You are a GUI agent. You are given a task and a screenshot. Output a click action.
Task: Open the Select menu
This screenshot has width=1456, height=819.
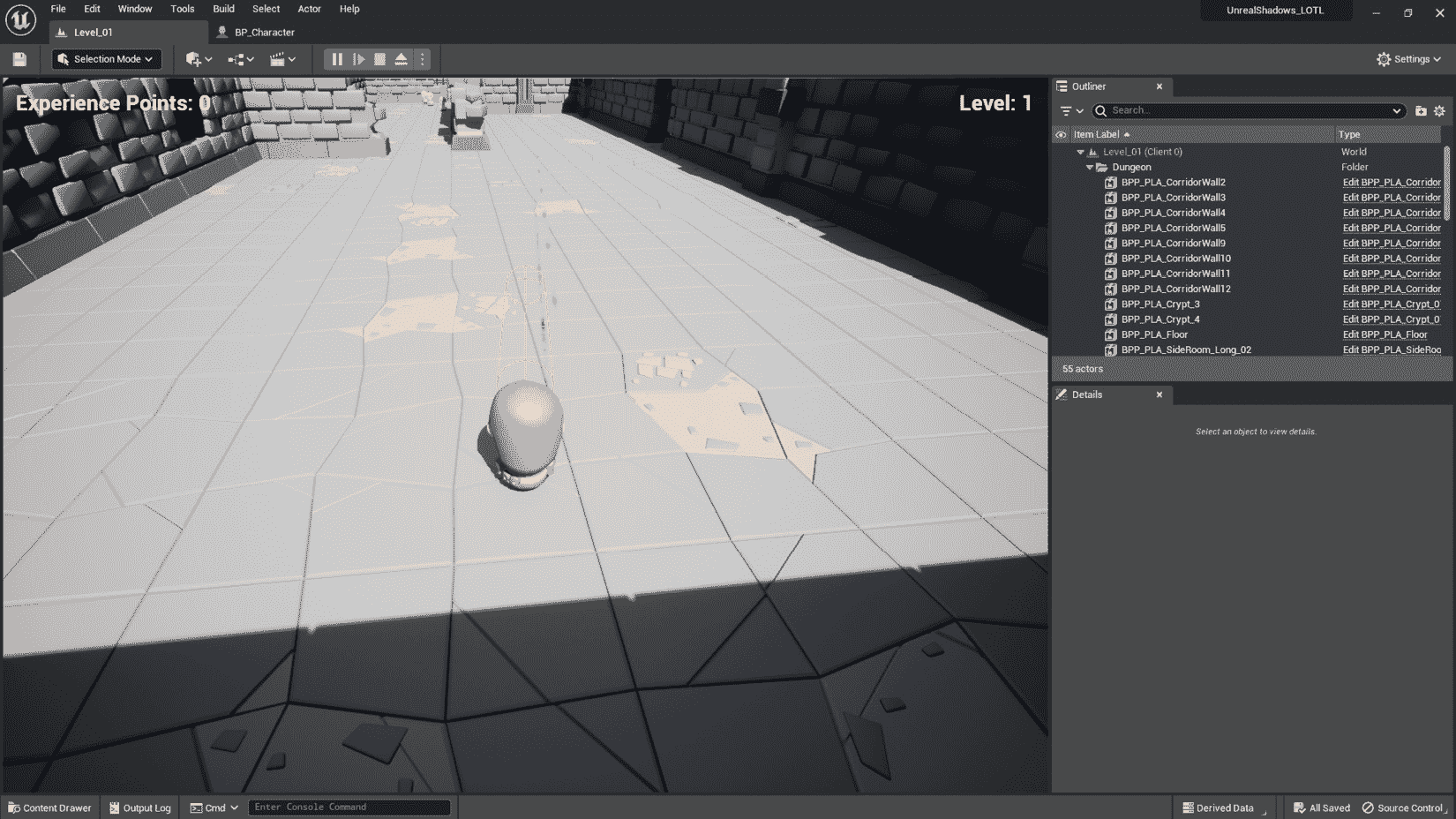click(x=266, y=9)
